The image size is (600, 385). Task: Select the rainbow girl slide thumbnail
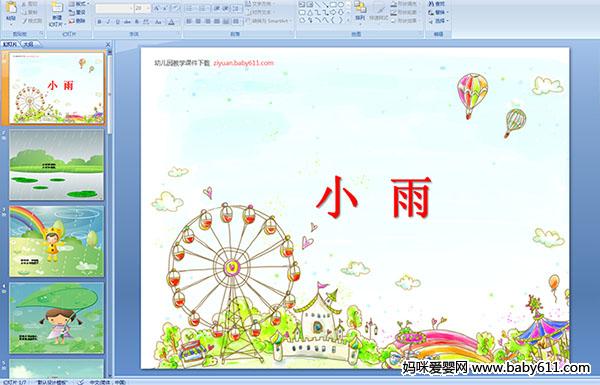(57, 241)
